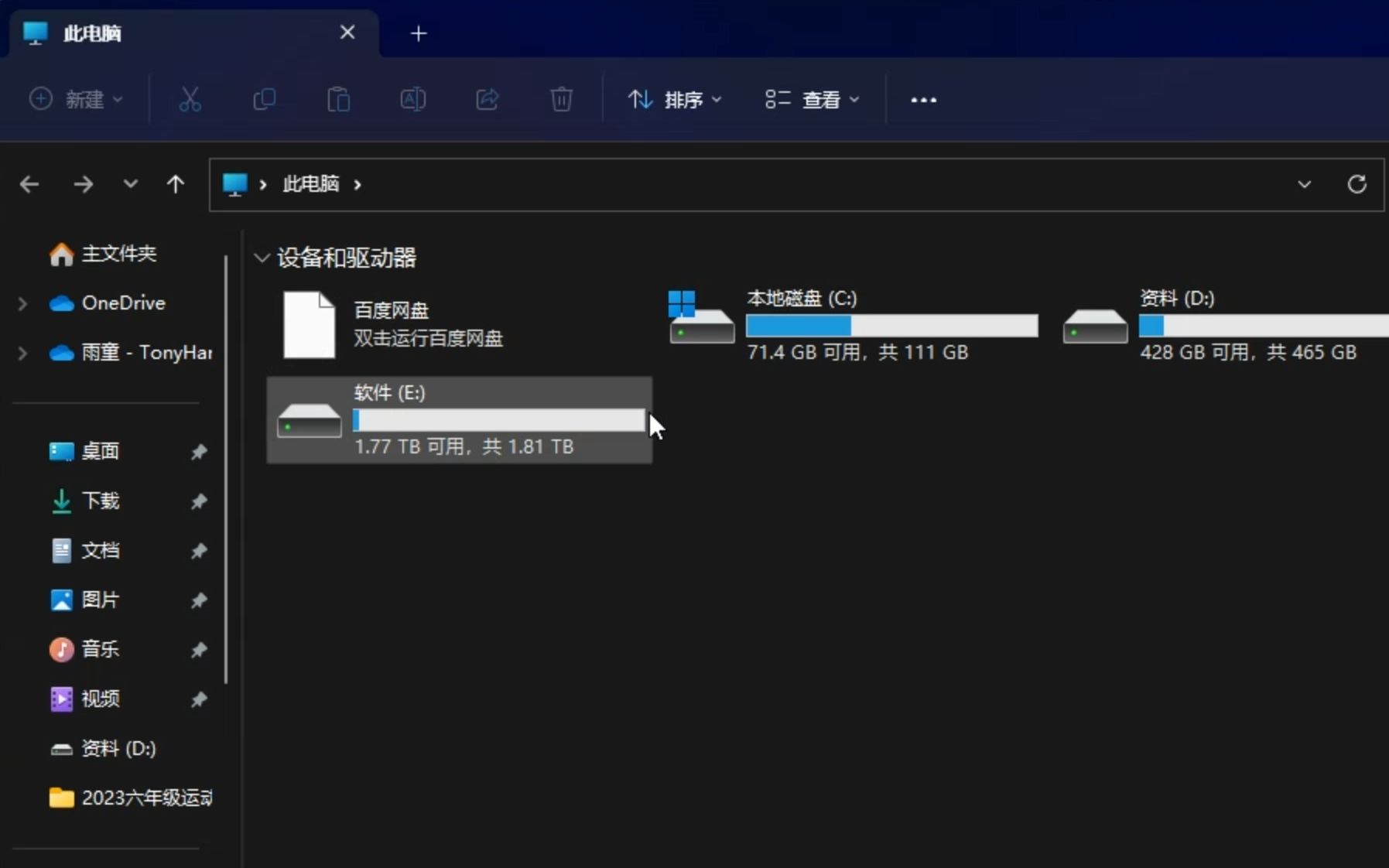Open the 查看 view dropdown
The image size is (1389, 868).
(x=812, y=100)
